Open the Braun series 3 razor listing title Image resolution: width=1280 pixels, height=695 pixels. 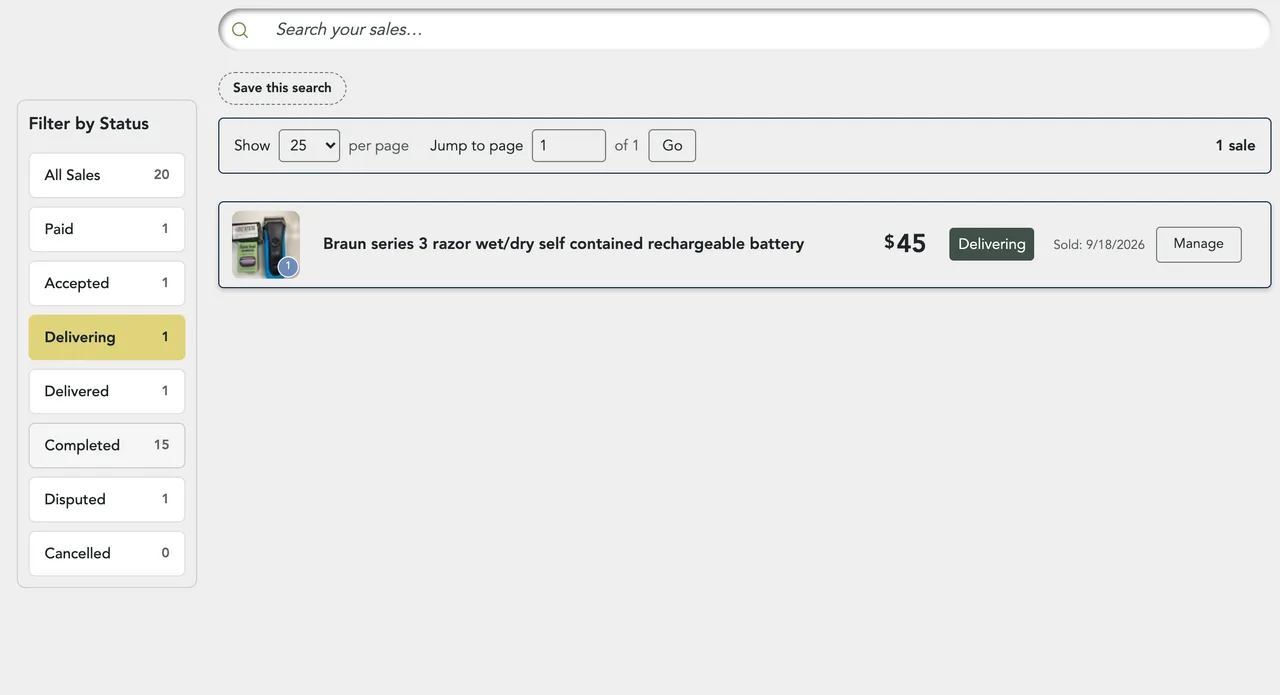click(563, 244)
